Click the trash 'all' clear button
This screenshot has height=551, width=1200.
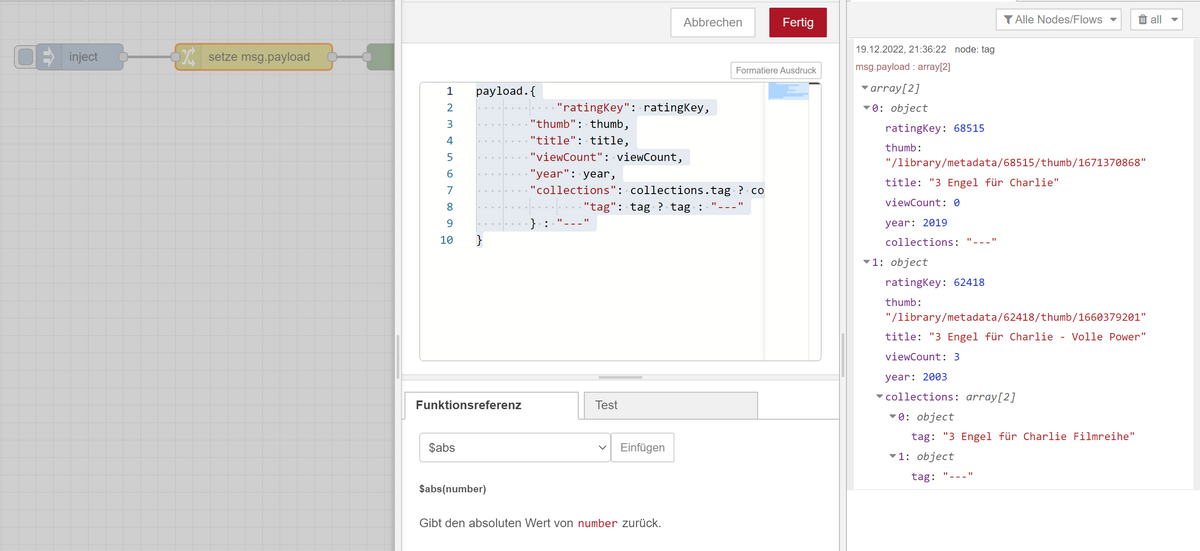point(1151,20)
